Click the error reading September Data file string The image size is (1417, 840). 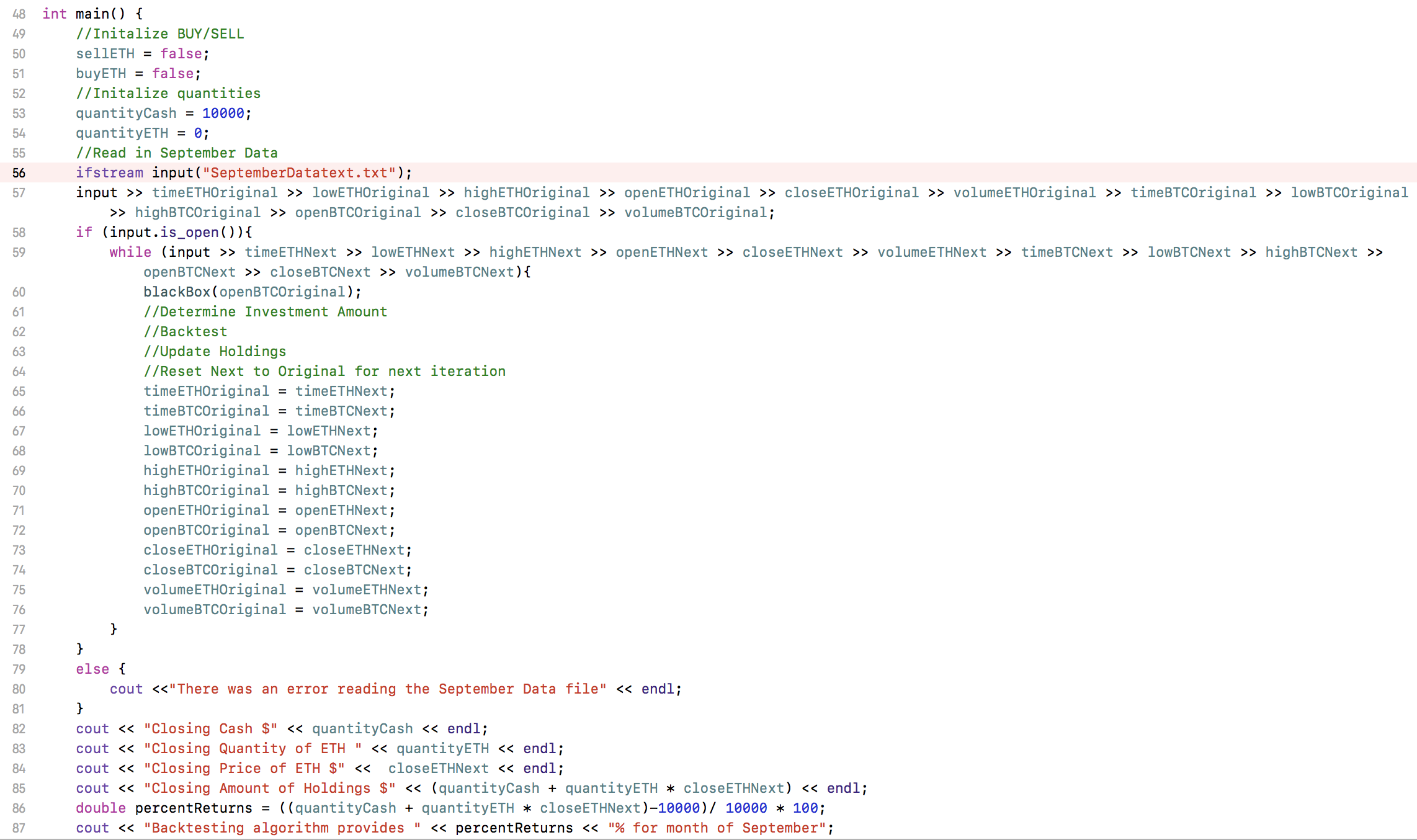(387, 689)
